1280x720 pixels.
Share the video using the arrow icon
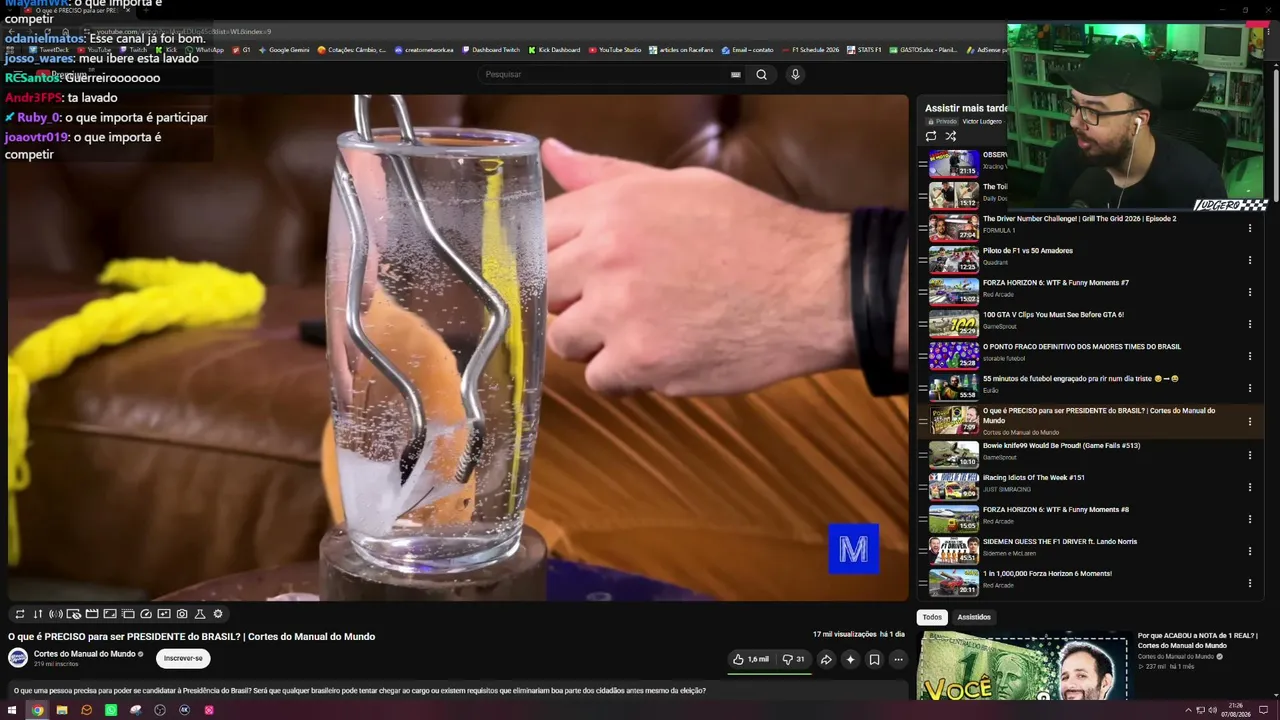tap(826, 659)
